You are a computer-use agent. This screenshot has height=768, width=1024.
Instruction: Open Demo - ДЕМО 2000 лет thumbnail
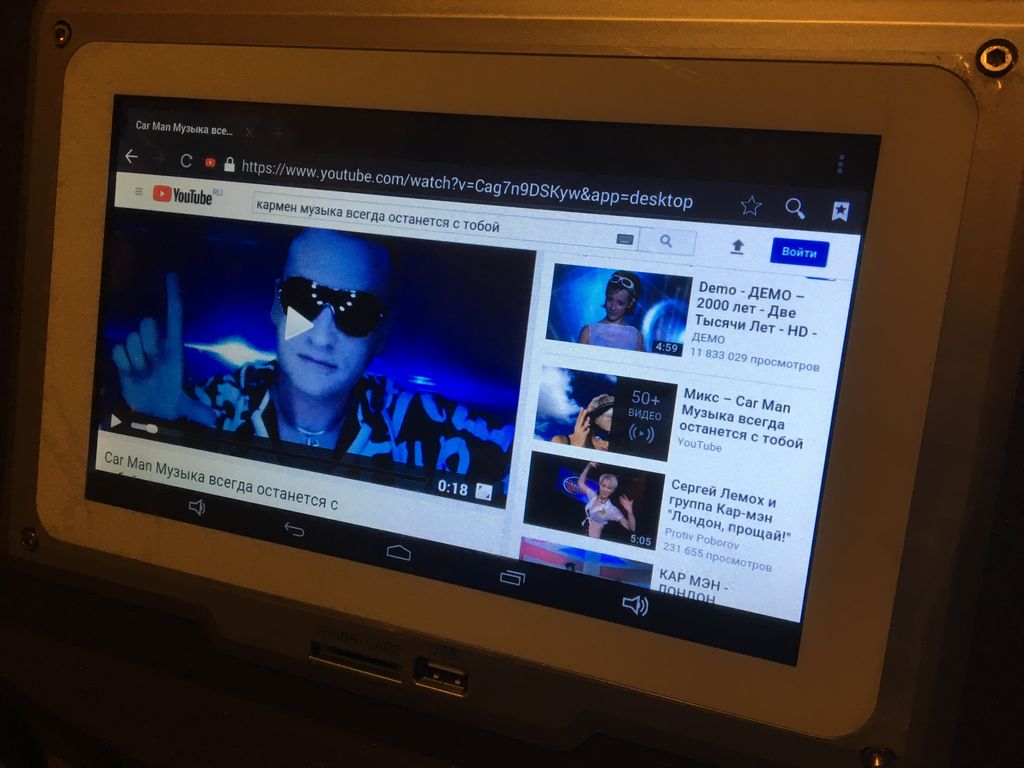[617, 310]
